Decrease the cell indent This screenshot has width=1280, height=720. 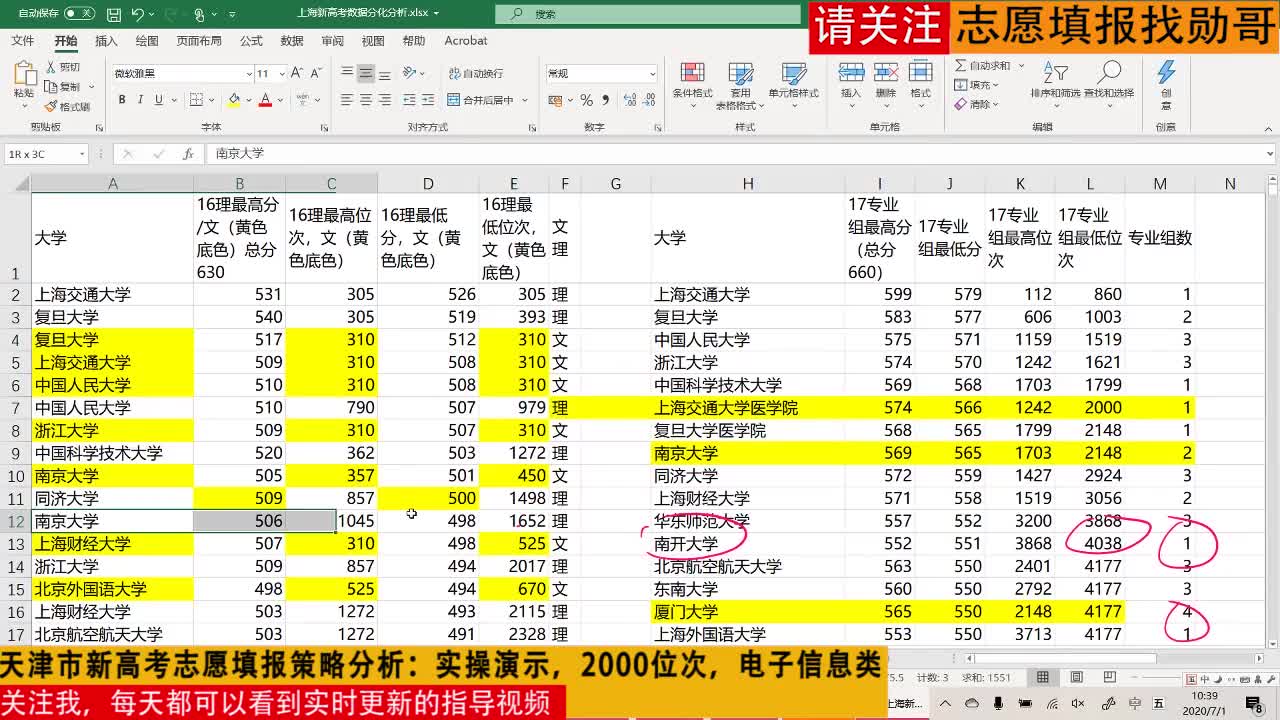pyautogui.click(x=411, y=100)
